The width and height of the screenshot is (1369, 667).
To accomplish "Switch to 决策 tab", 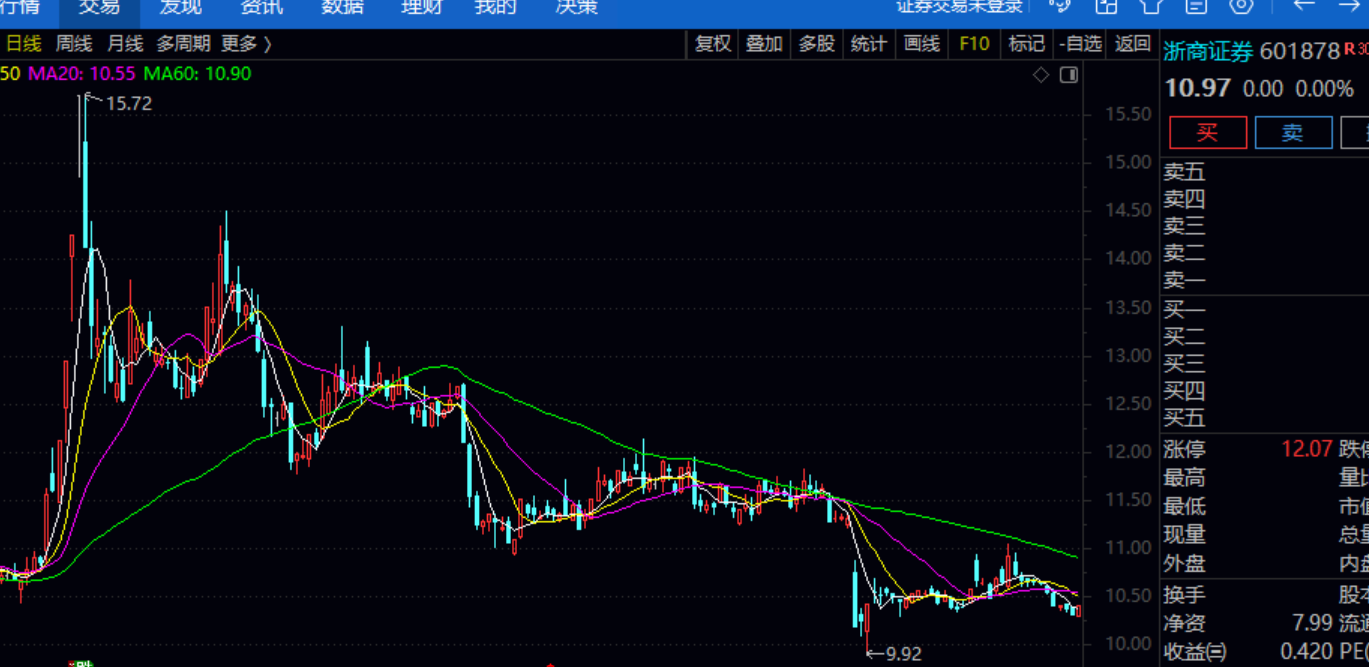I will point(577,7).
